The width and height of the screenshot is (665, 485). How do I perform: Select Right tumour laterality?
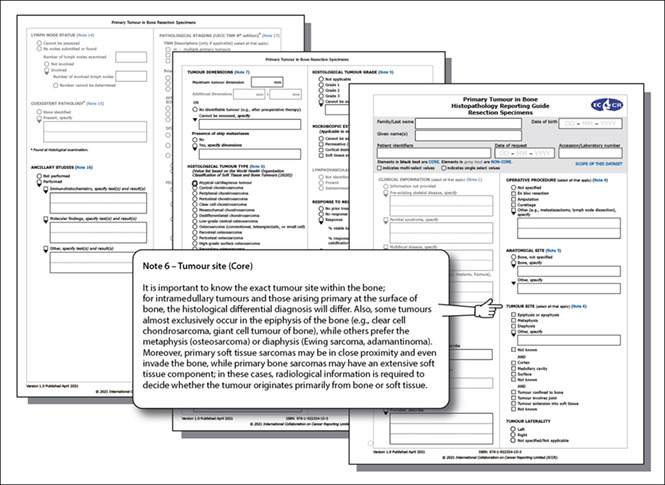(513, 435)
